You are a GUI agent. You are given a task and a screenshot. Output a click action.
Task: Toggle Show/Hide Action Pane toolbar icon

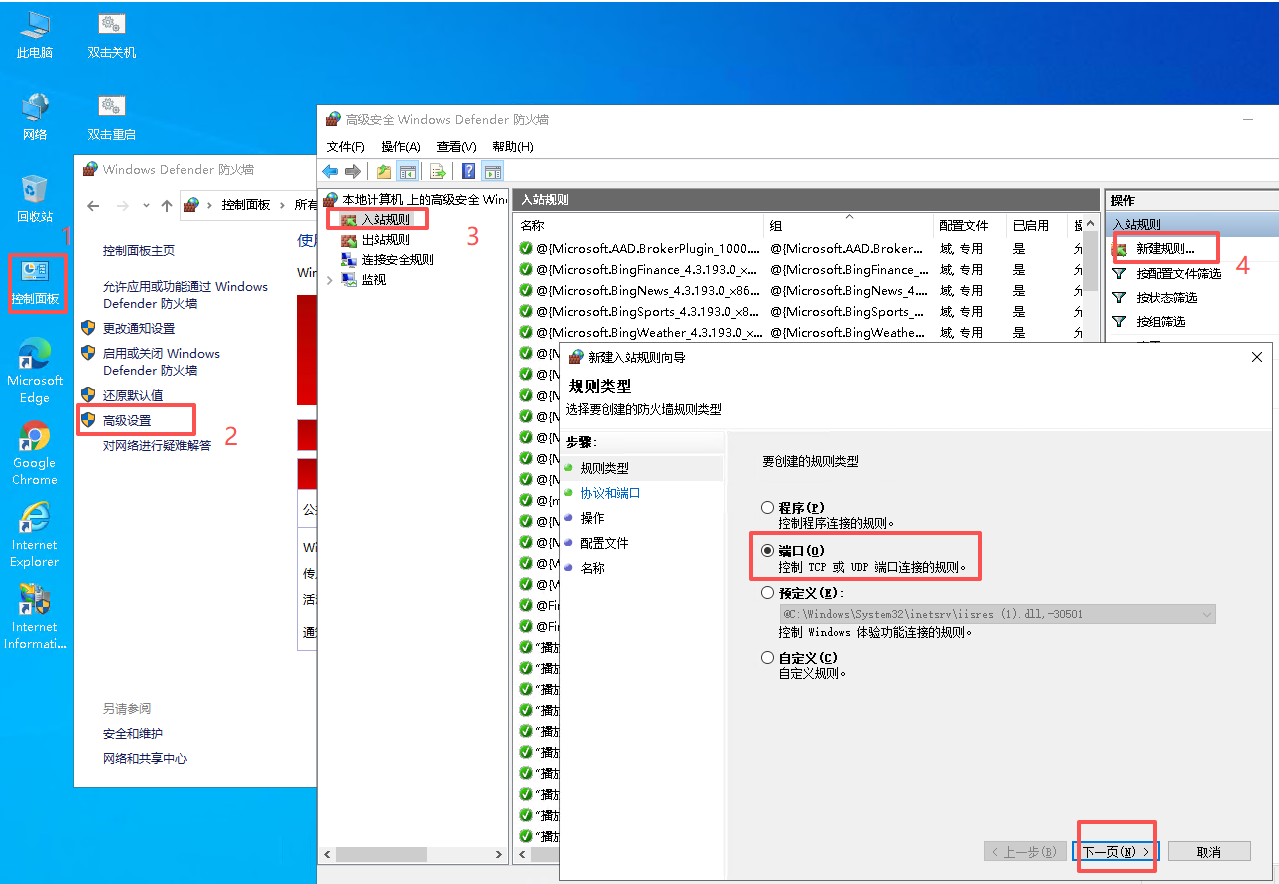492,171
